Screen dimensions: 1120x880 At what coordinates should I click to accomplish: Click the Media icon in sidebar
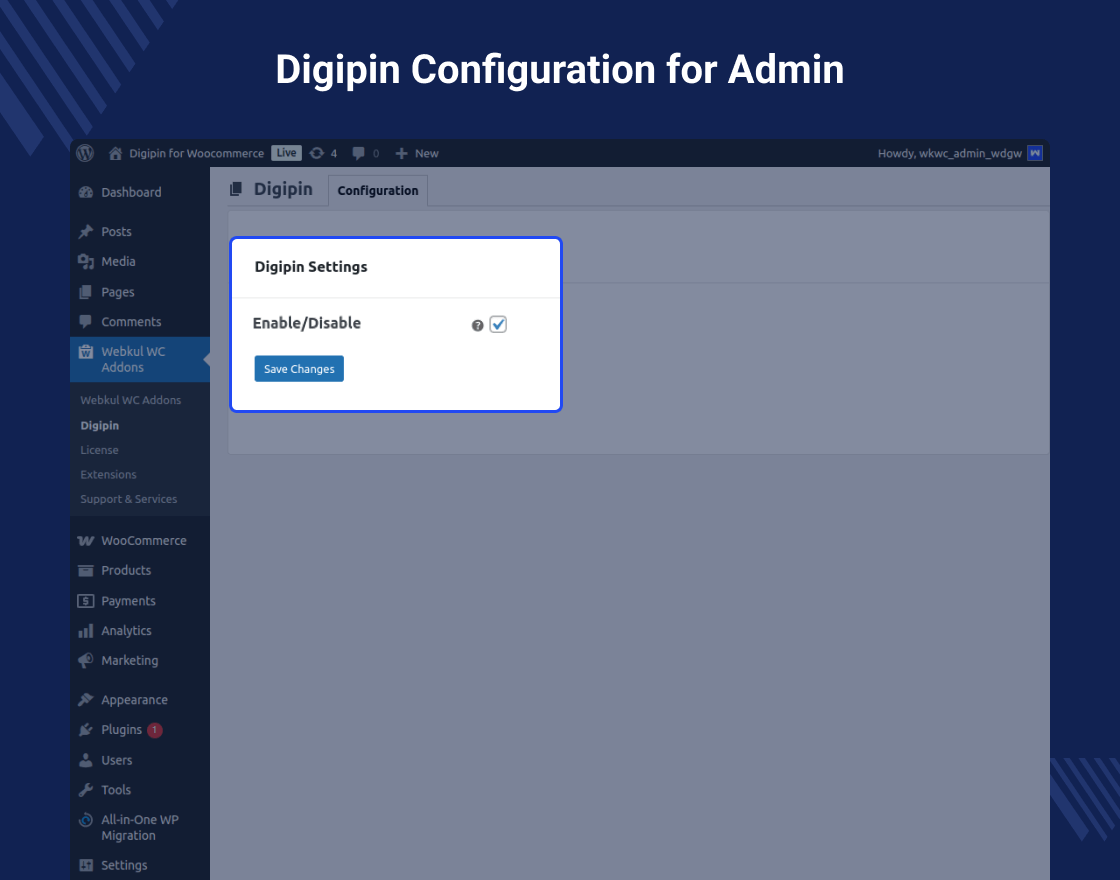(x=86, y=261)
